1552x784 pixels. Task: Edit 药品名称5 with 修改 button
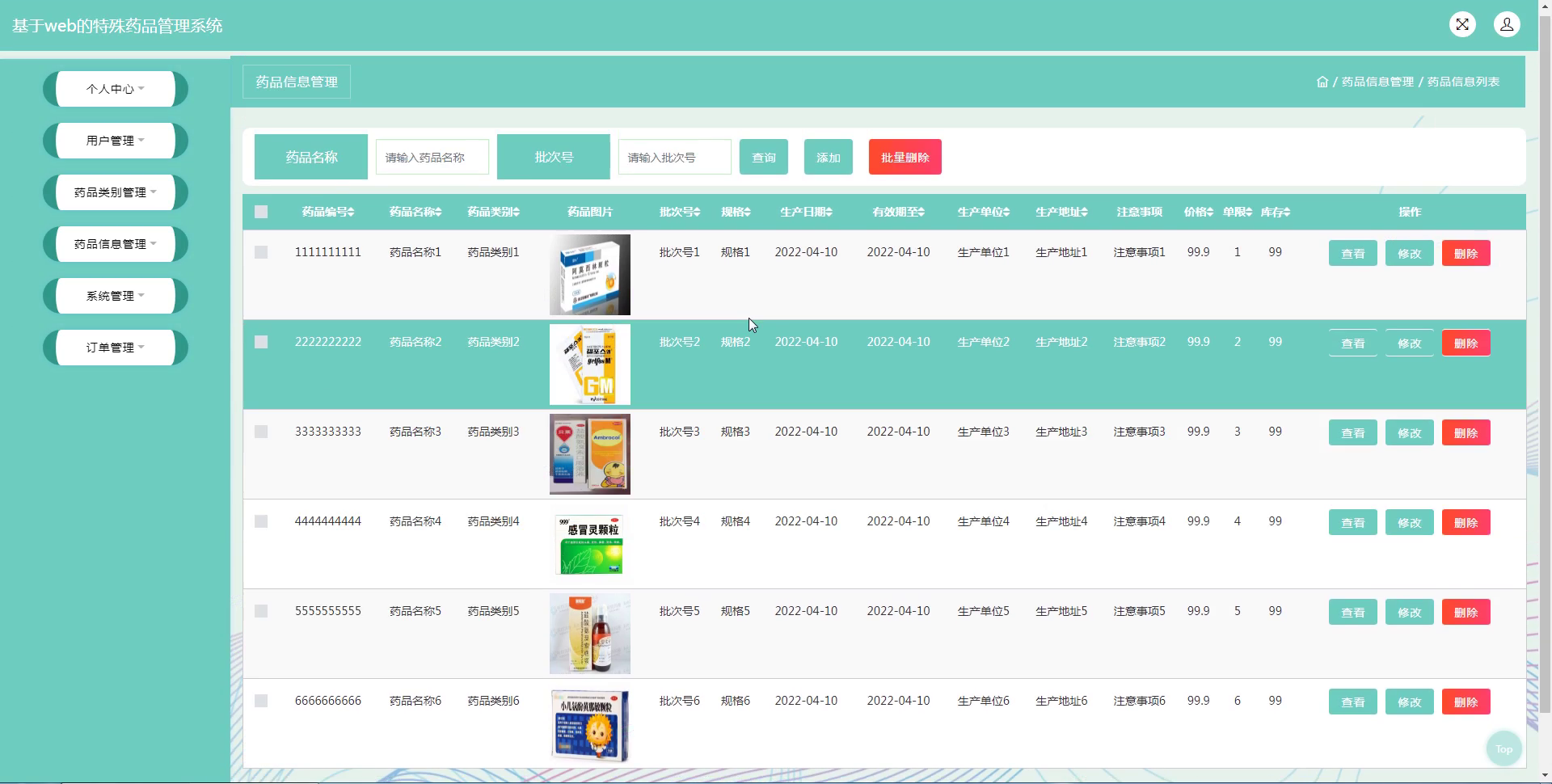coord(1410,612)
